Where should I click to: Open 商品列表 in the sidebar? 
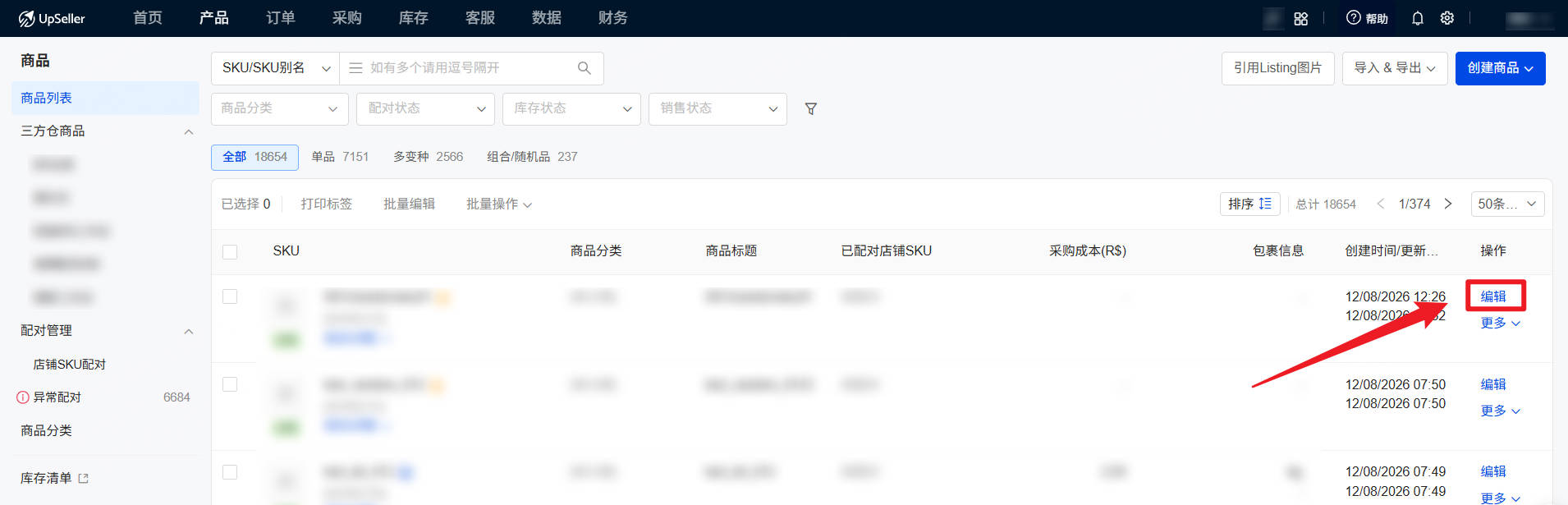(105, 98)
